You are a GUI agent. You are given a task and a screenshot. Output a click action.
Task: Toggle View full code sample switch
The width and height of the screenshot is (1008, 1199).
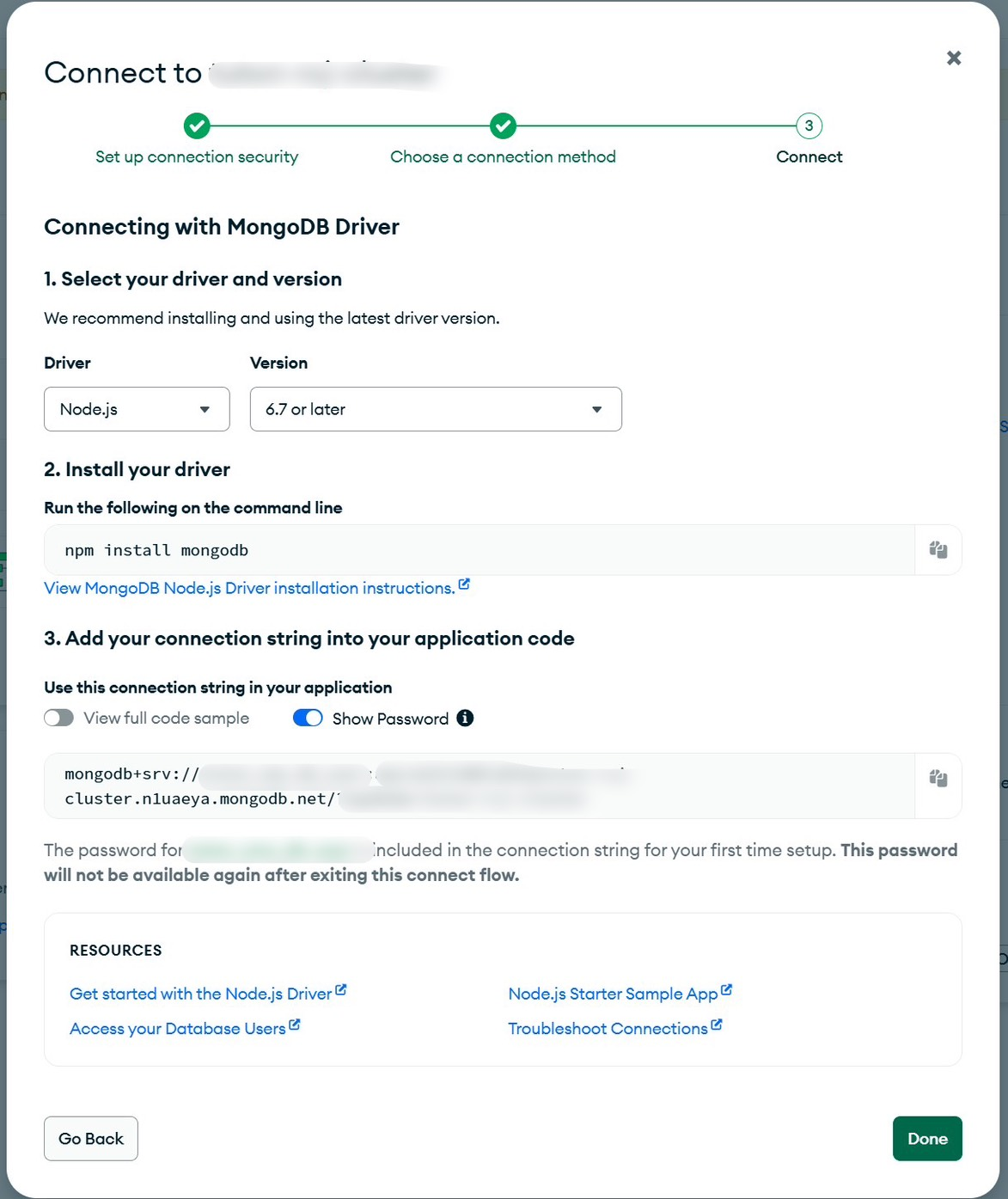pos(59,719)
